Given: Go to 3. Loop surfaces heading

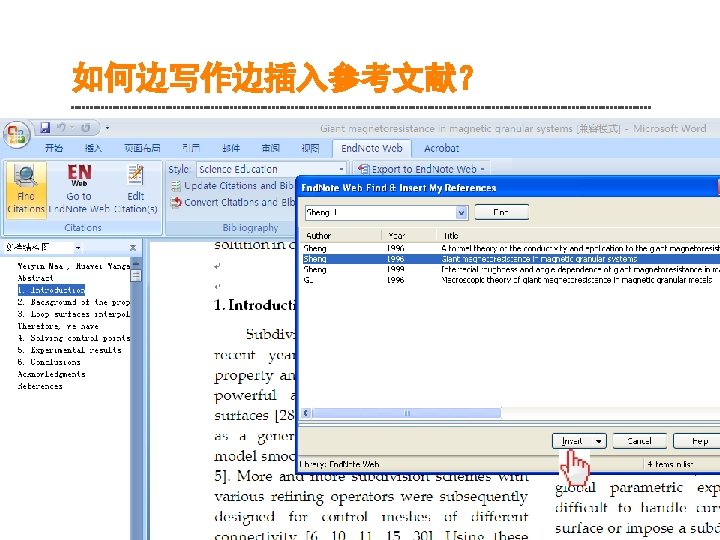Looking at the screenshot, I should pyautogui.click(x=73, y=314).
